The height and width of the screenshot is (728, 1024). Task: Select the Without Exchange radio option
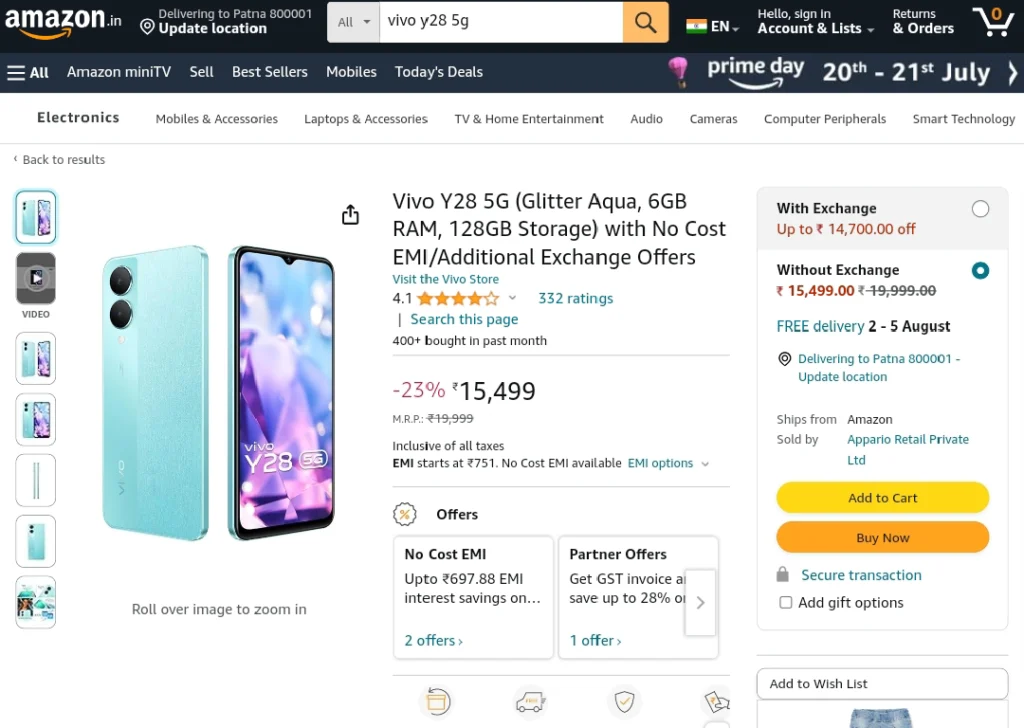(980, 270)
